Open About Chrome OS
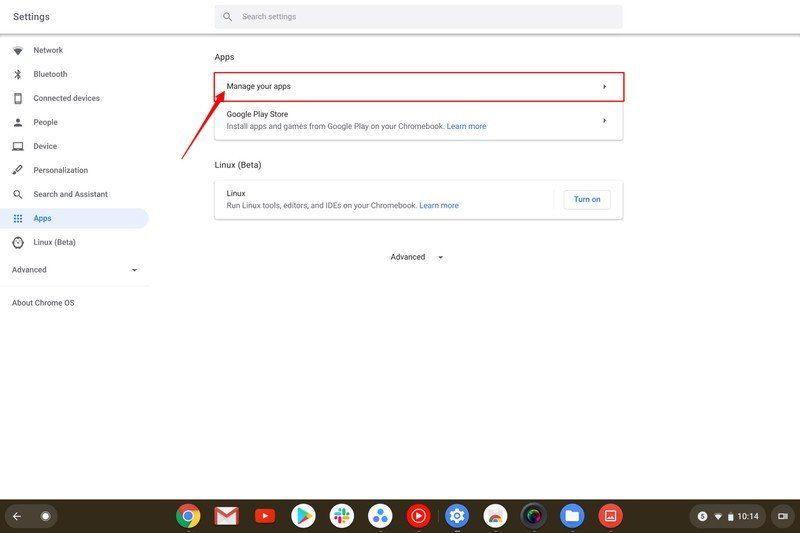Viewport: 800px width, 533px height. 43,303
